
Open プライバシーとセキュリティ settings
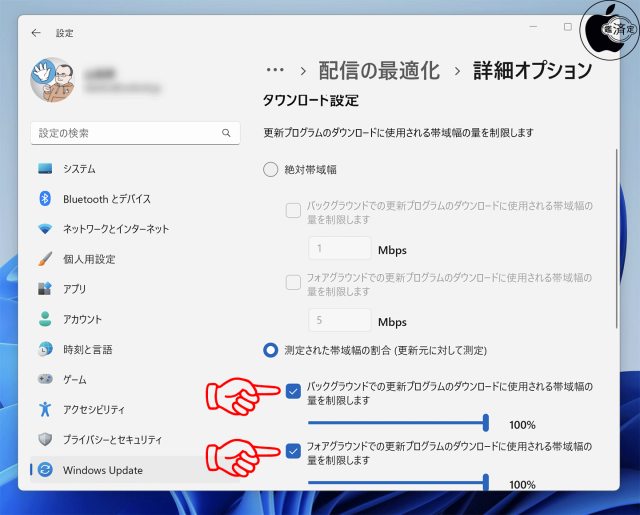(x=135, y=440)
